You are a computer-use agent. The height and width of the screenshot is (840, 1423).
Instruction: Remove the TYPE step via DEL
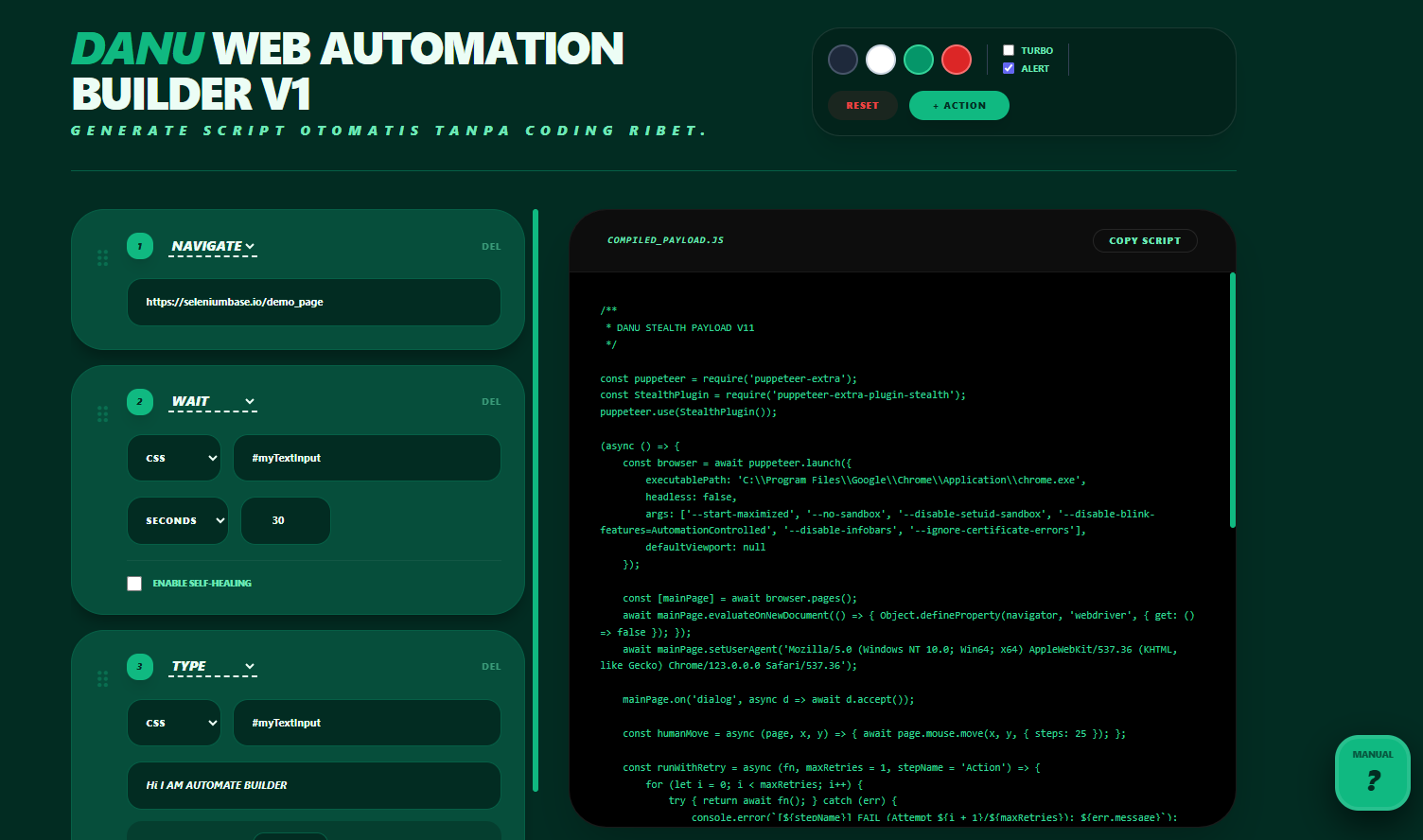click(x=491, y=667)
